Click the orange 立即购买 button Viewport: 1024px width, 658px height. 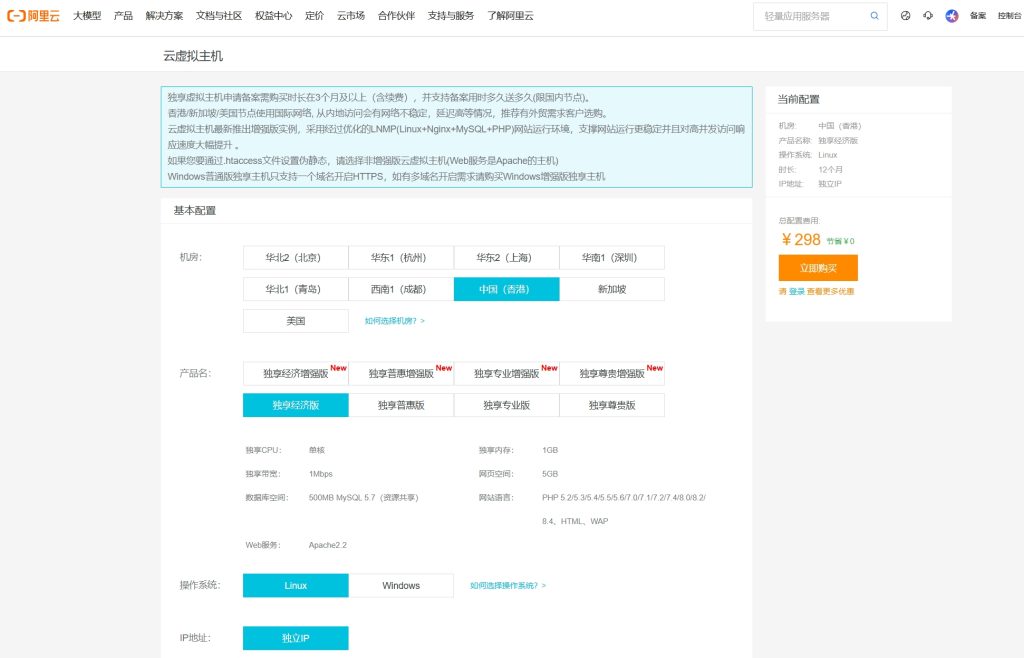(817, 268)
